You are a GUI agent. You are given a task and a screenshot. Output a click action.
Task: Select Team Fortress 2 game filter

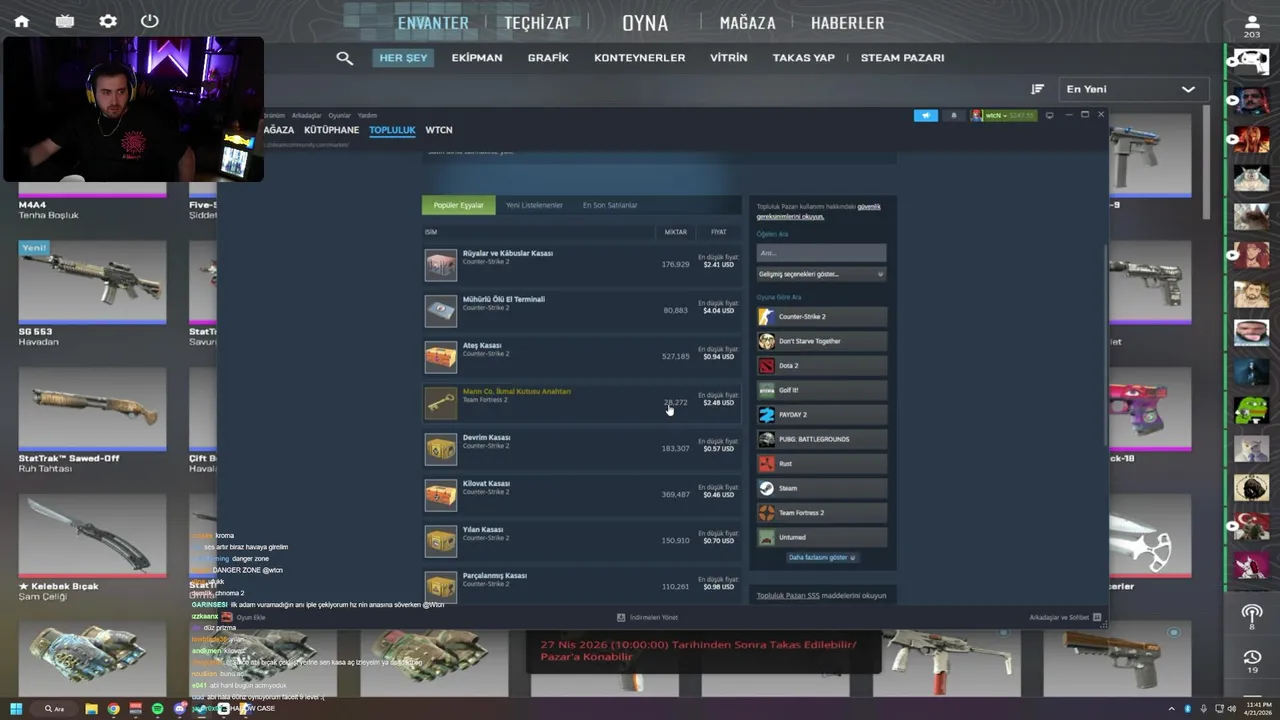click(822, 513)
